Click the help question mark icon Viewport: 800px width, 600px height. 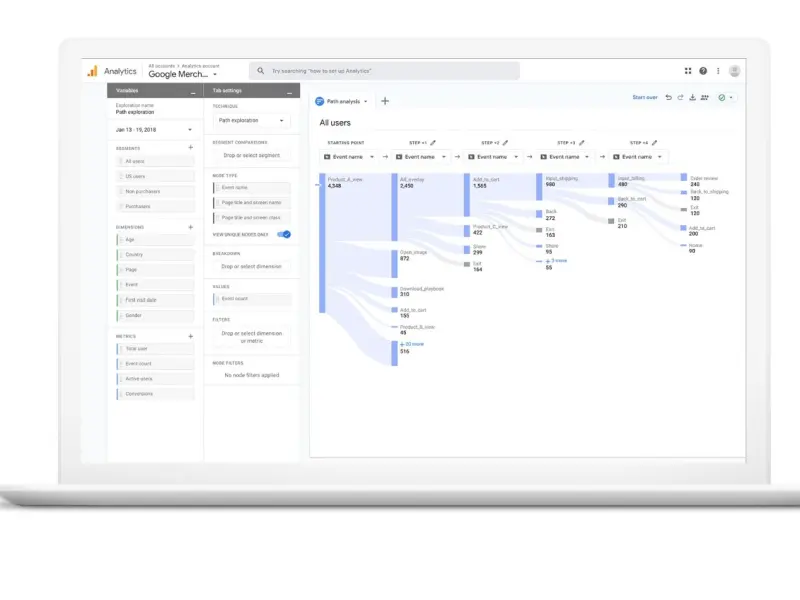(703, 71)
